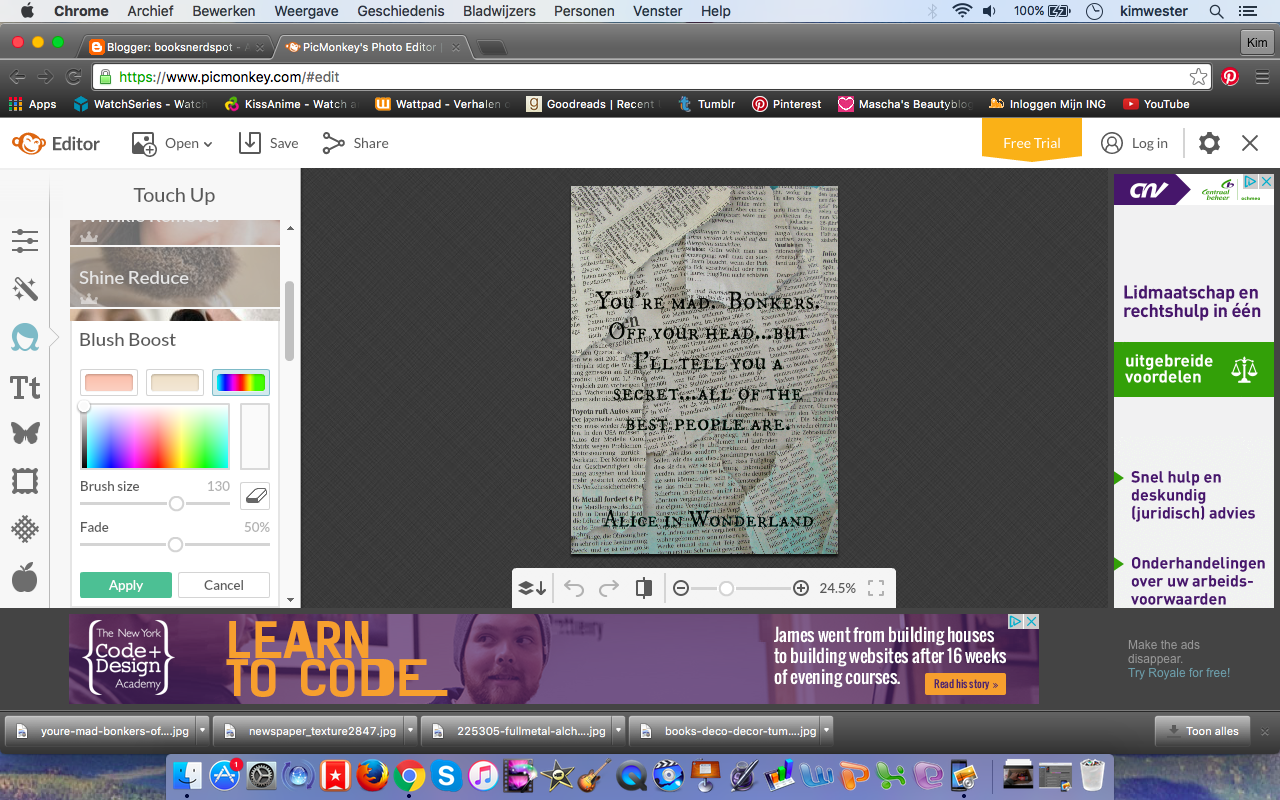This screenshot has height=800, width=1280.
Task: Click the address bar URL field
Action: [x=651, y=77]
